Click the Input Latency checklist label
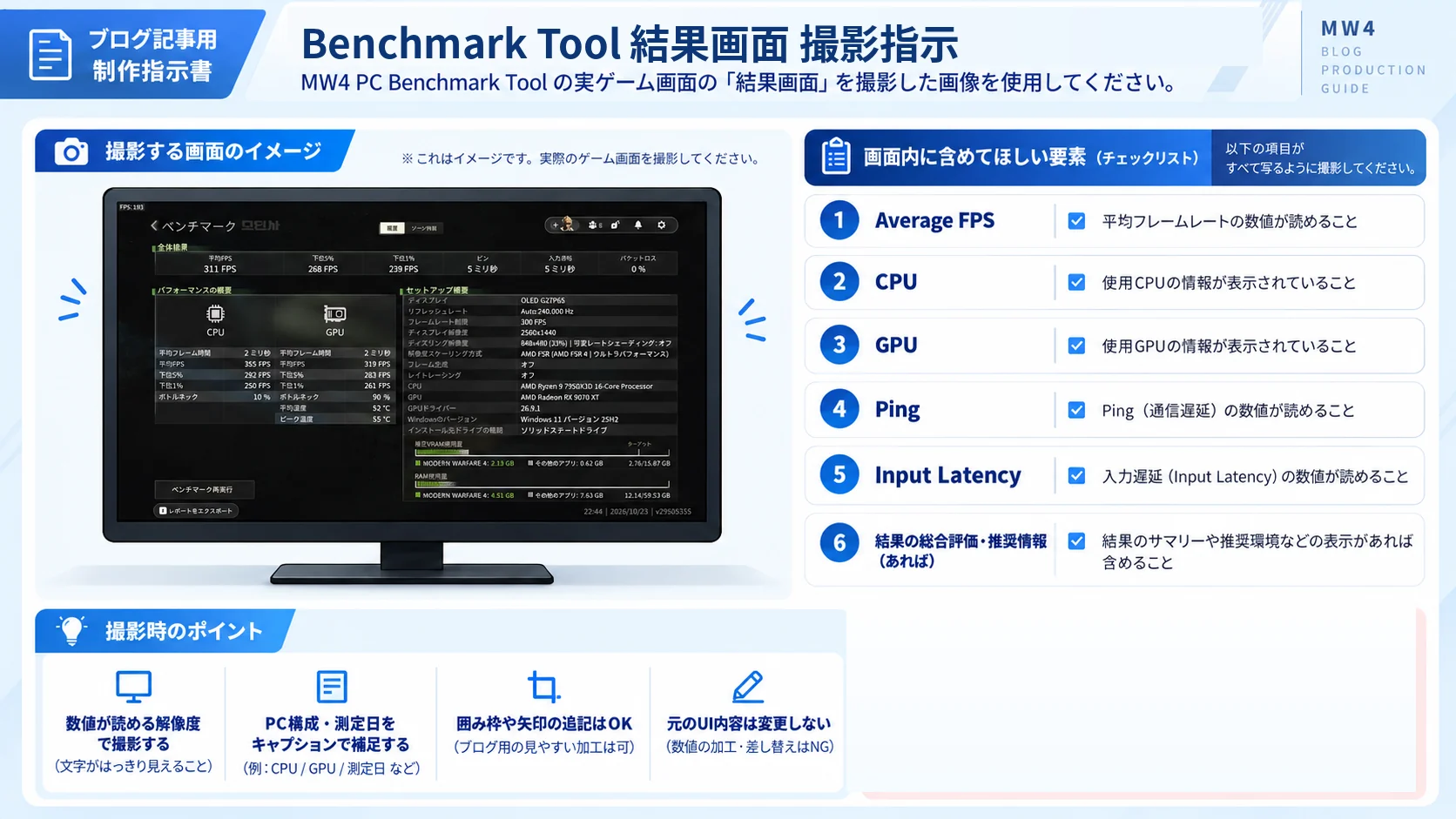This screenshot has height=819, width=1456. tap(947, 475)
